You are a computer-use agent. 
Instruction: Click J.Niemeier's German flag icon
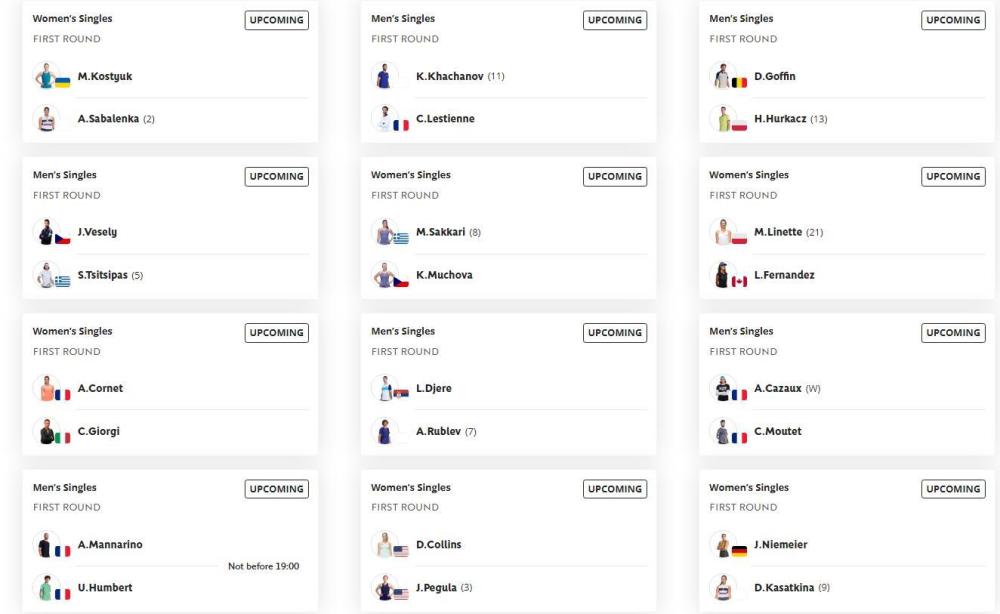(x=739, y=551)
